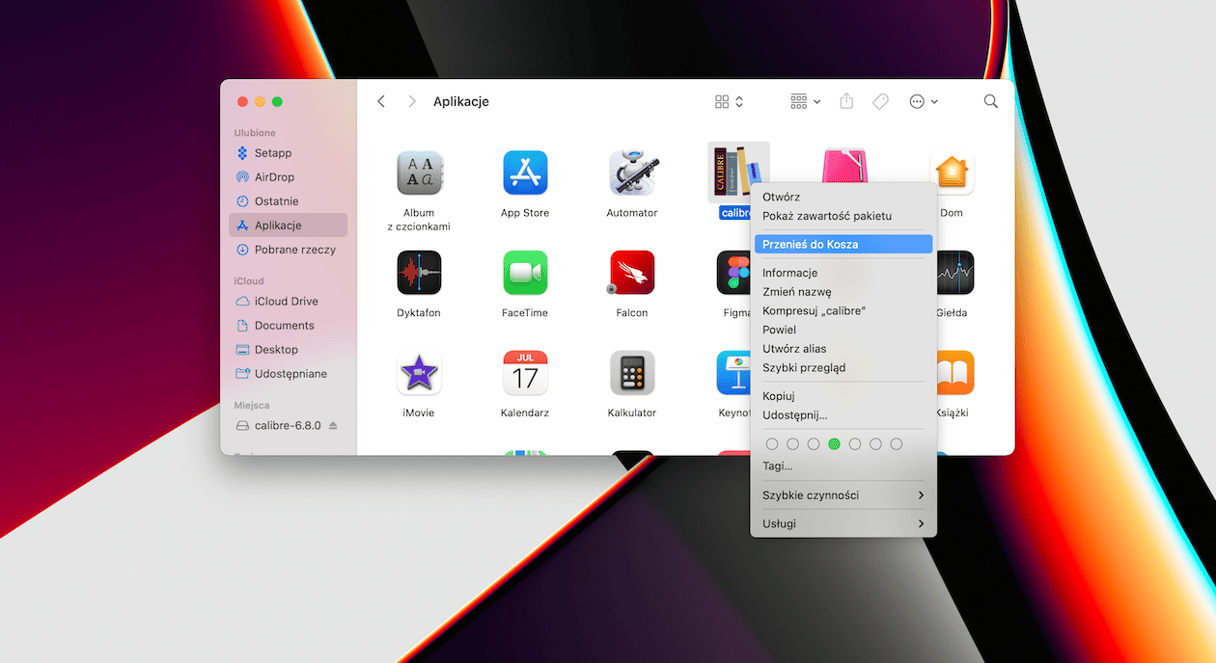Screen dimensions: 1216x663
Task: Eject the calibre-6.8.0 disk image
Action: point(333,426)
